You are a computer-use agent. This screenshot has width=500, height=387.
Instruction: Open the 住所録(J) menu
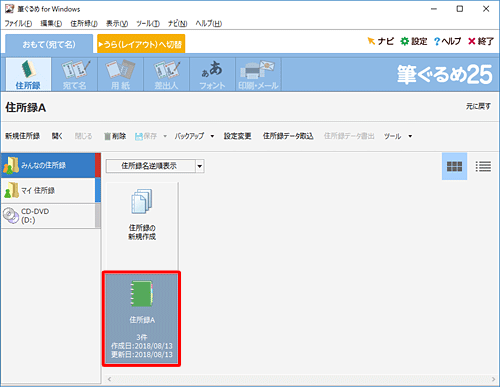(84, 23)
